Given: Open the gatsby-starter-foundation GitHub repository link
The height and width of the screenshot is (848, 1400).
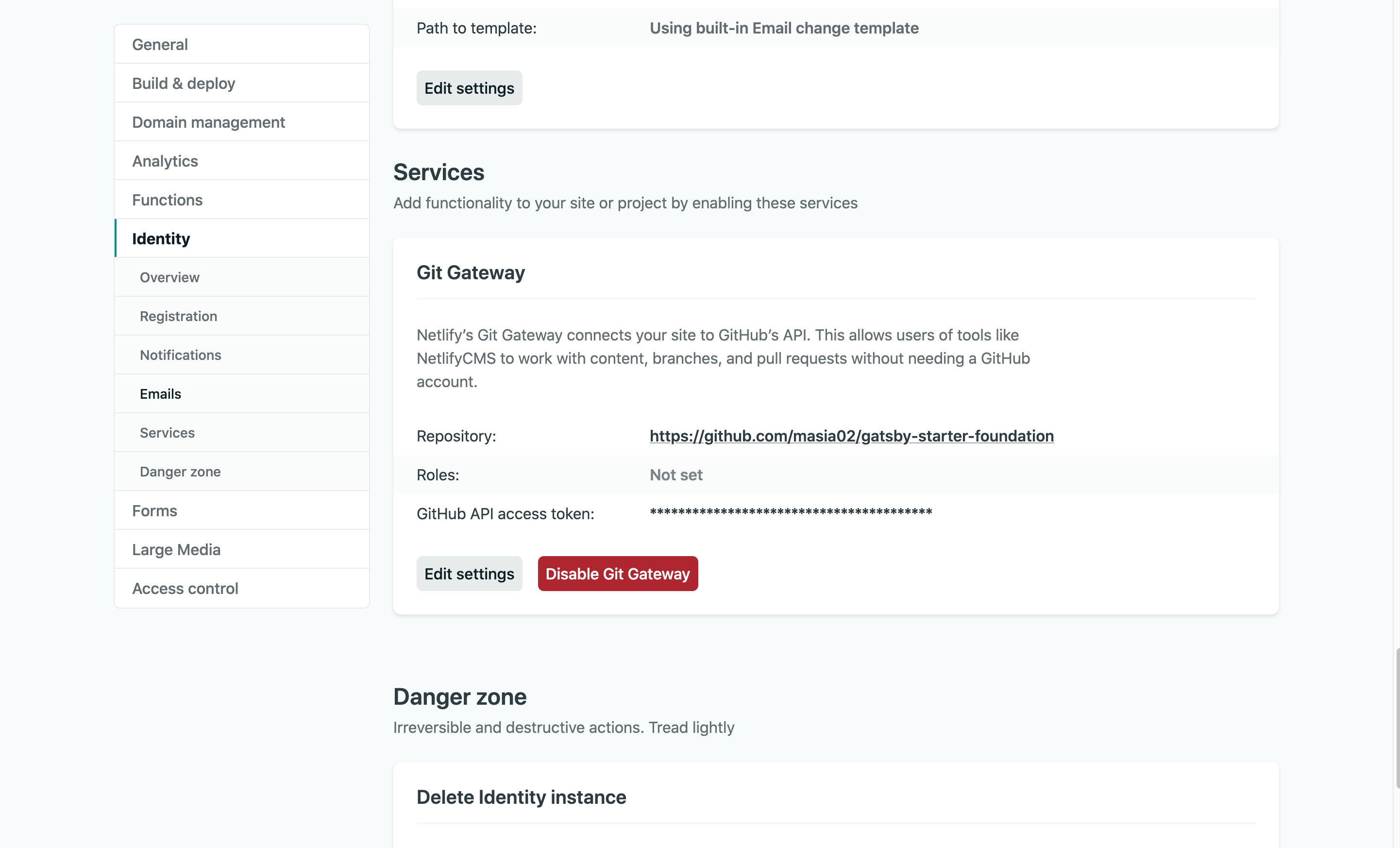Looking at the screenshot, I should coord(851,436).
